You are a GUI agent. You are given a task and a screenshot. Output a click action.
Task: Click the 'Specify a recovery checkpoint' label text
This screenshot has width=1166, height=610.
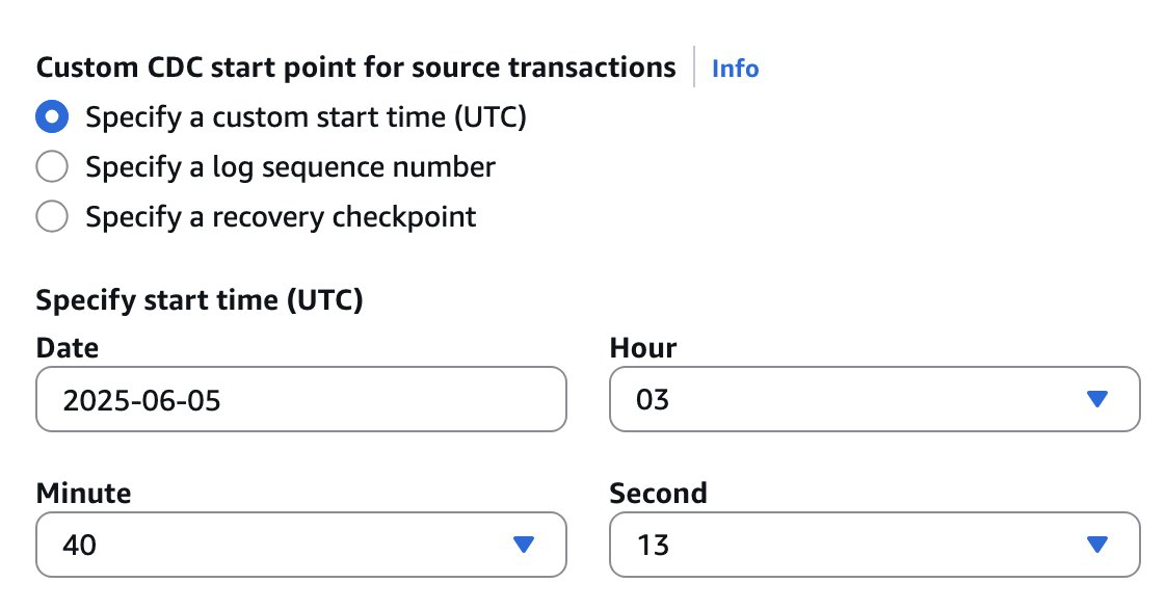pos(280,217)
